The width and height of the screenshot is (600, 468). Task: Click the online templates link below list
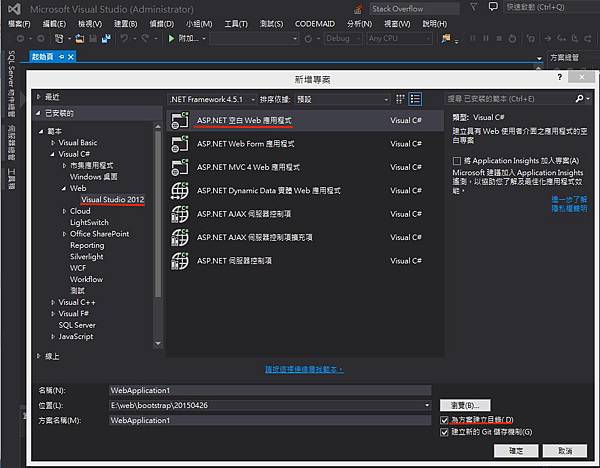pos(304,369)
